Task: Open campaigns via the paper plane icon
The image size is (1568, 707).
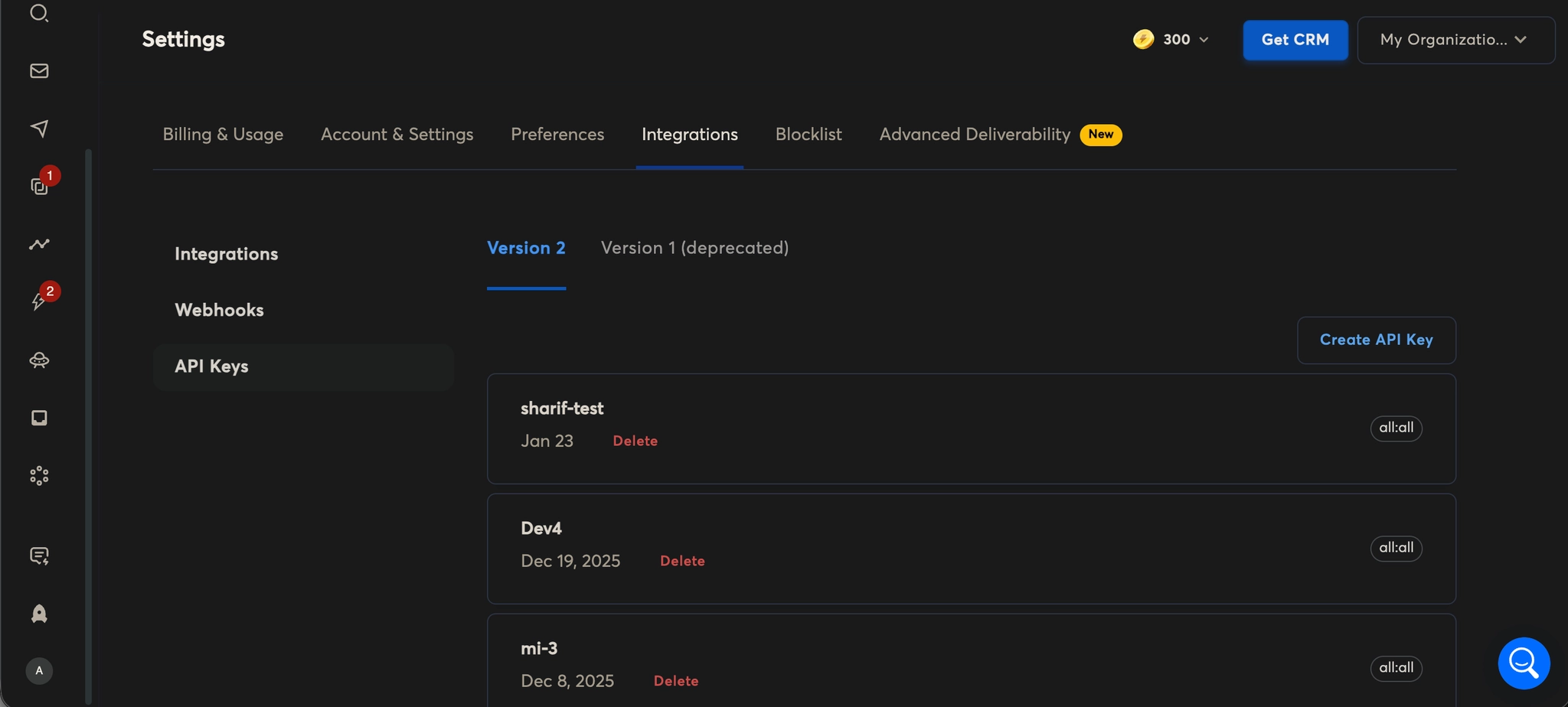Action: point(39,129)
